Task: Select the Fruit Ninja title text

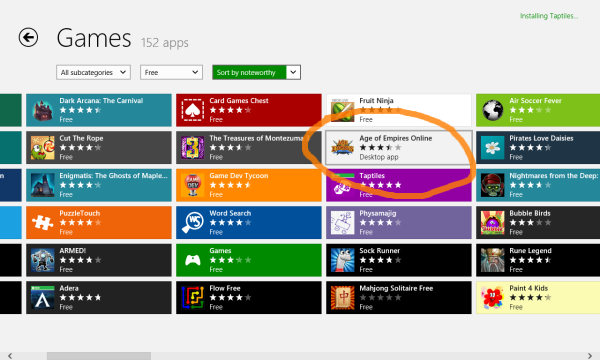Action: tap(376, 101)
